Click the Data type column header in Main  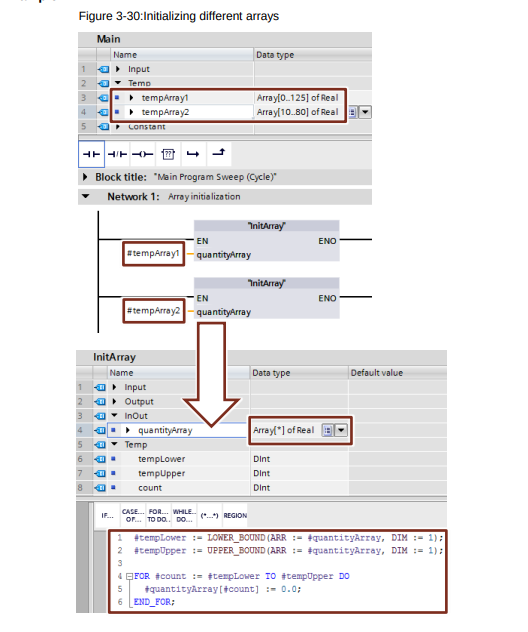pyautogui.click(x=312, y=55)
